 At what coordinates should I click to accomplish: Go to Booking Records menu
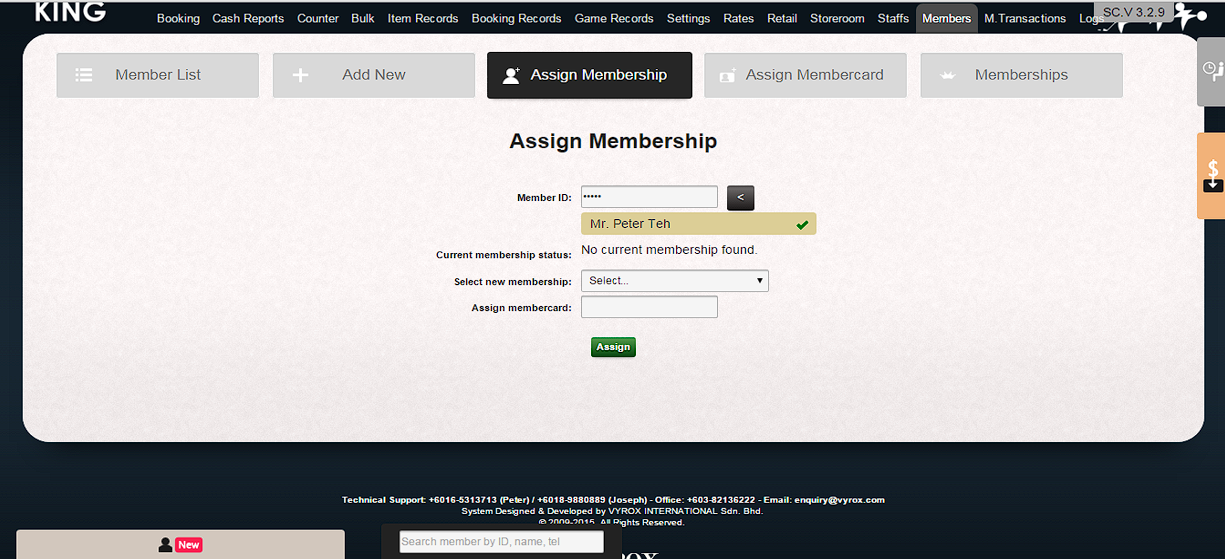[x=516, y=18]
